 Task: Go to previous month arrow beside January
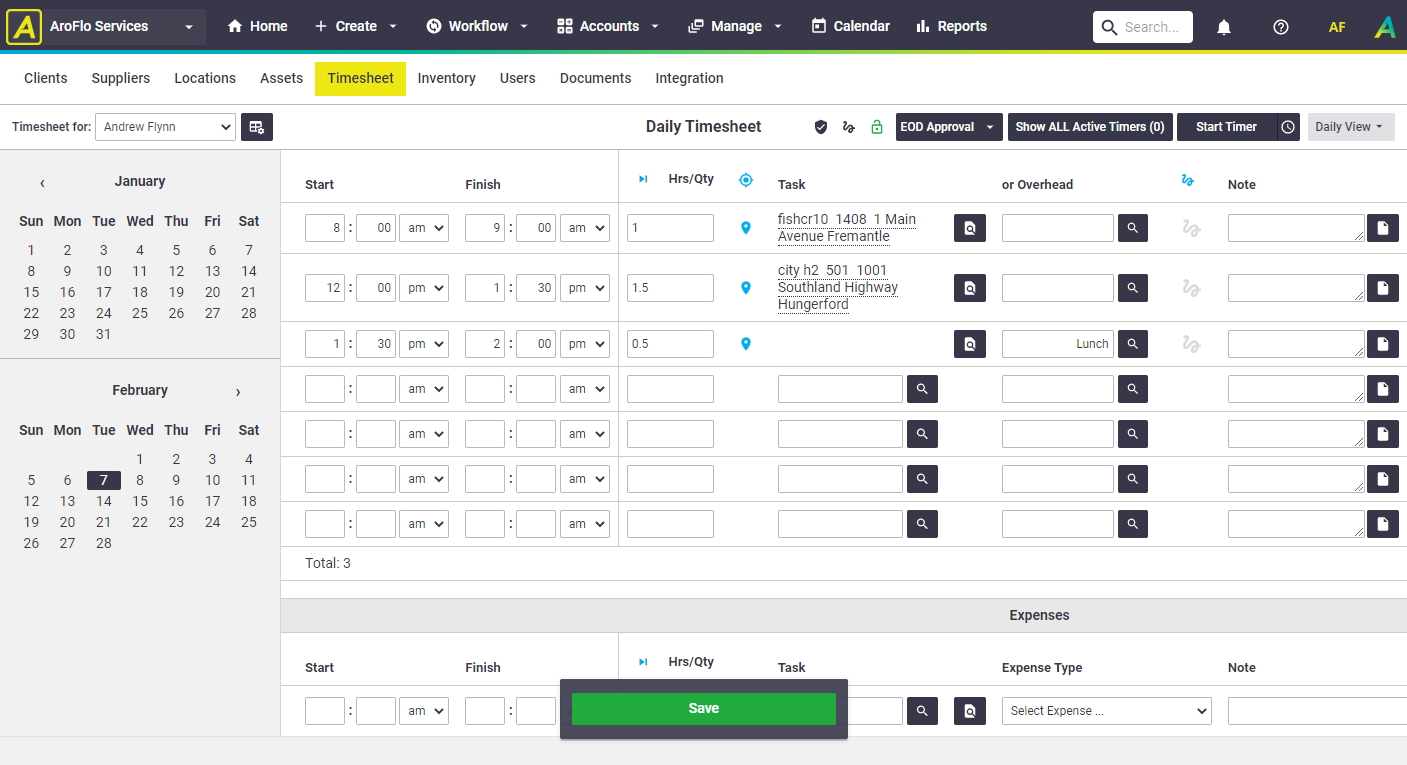click(42, 183)
